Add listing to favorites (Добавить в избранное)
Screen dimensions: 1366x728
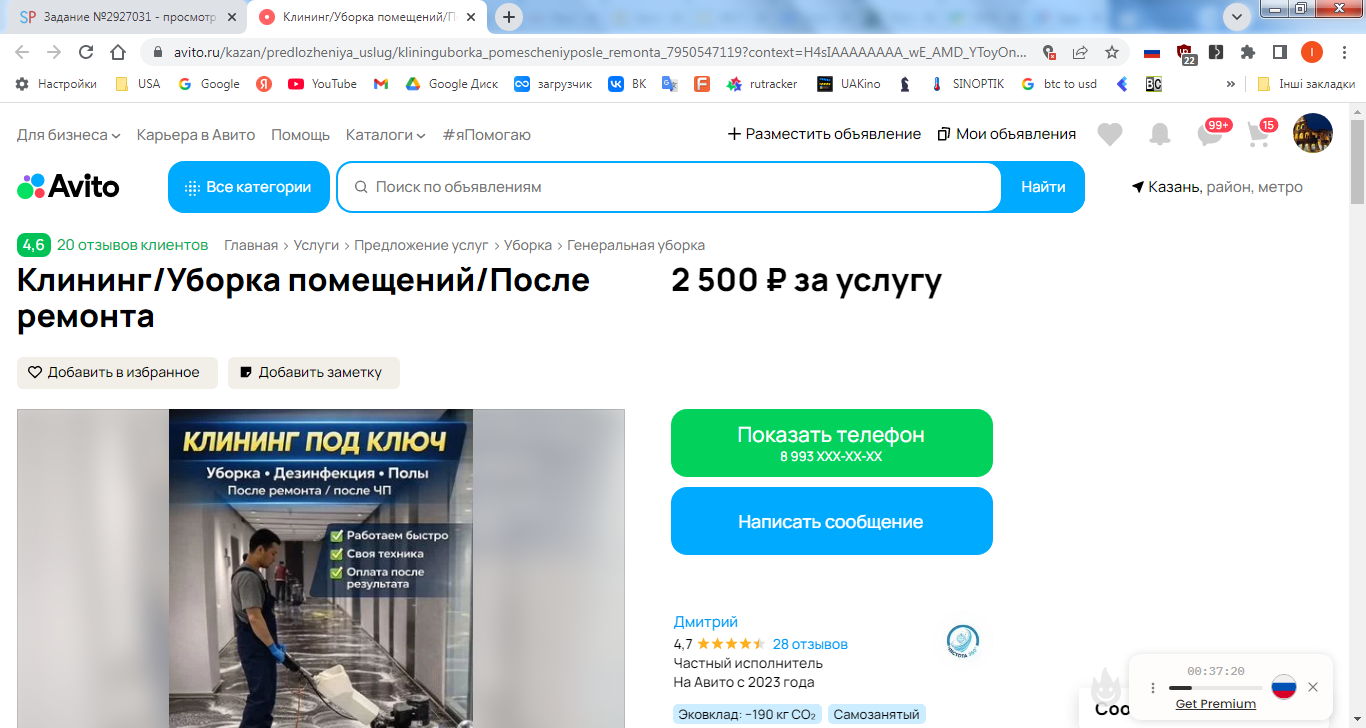click(x=117, y=372)
